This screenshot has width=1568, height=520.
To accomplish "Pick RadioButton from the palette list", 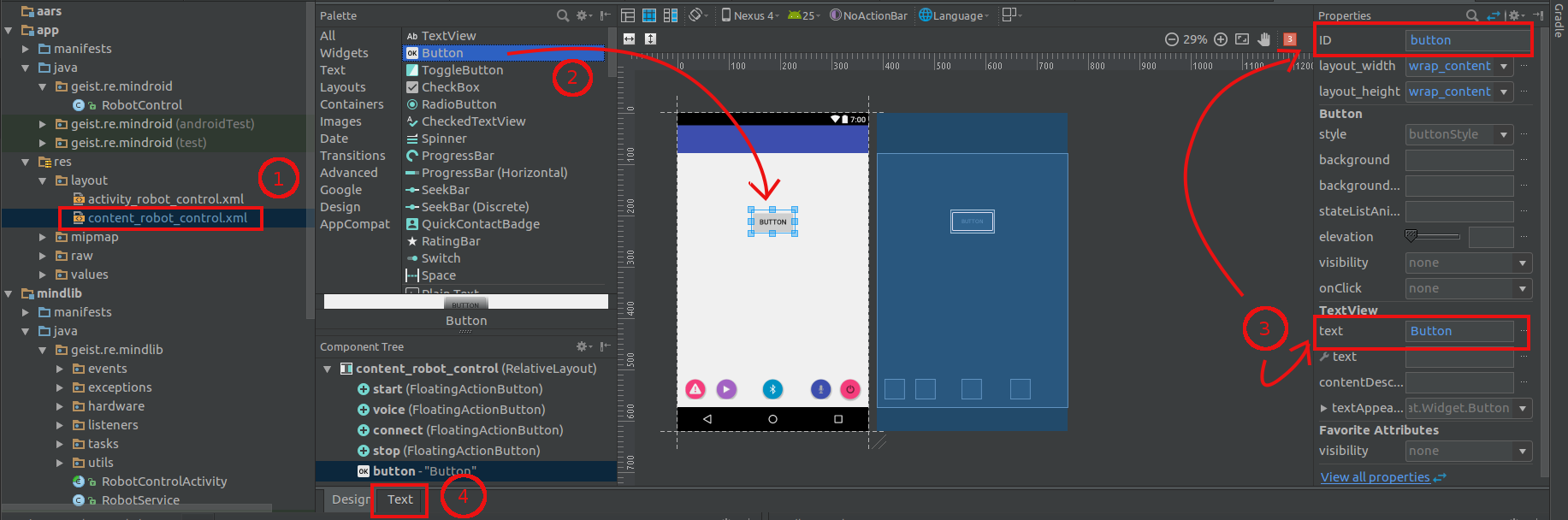I will [x=458, y=104].
